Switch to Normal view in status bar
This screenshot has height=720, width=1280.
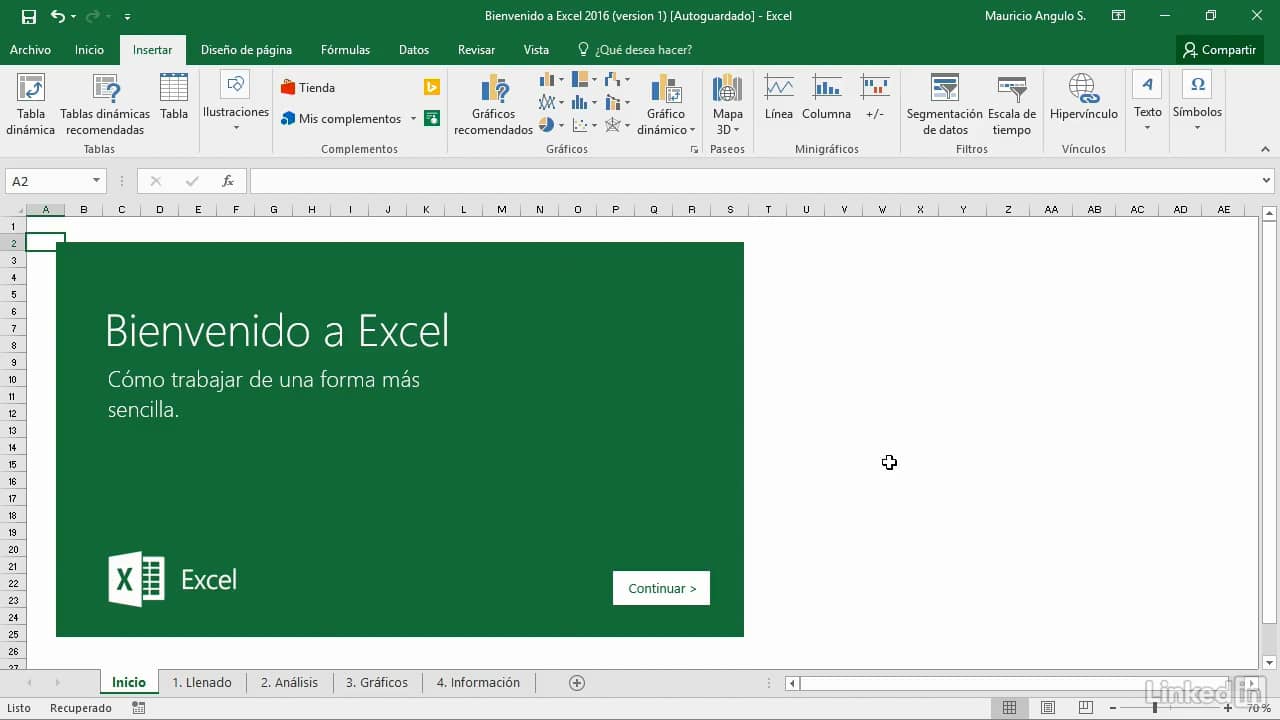click(x=1010, y=708)
